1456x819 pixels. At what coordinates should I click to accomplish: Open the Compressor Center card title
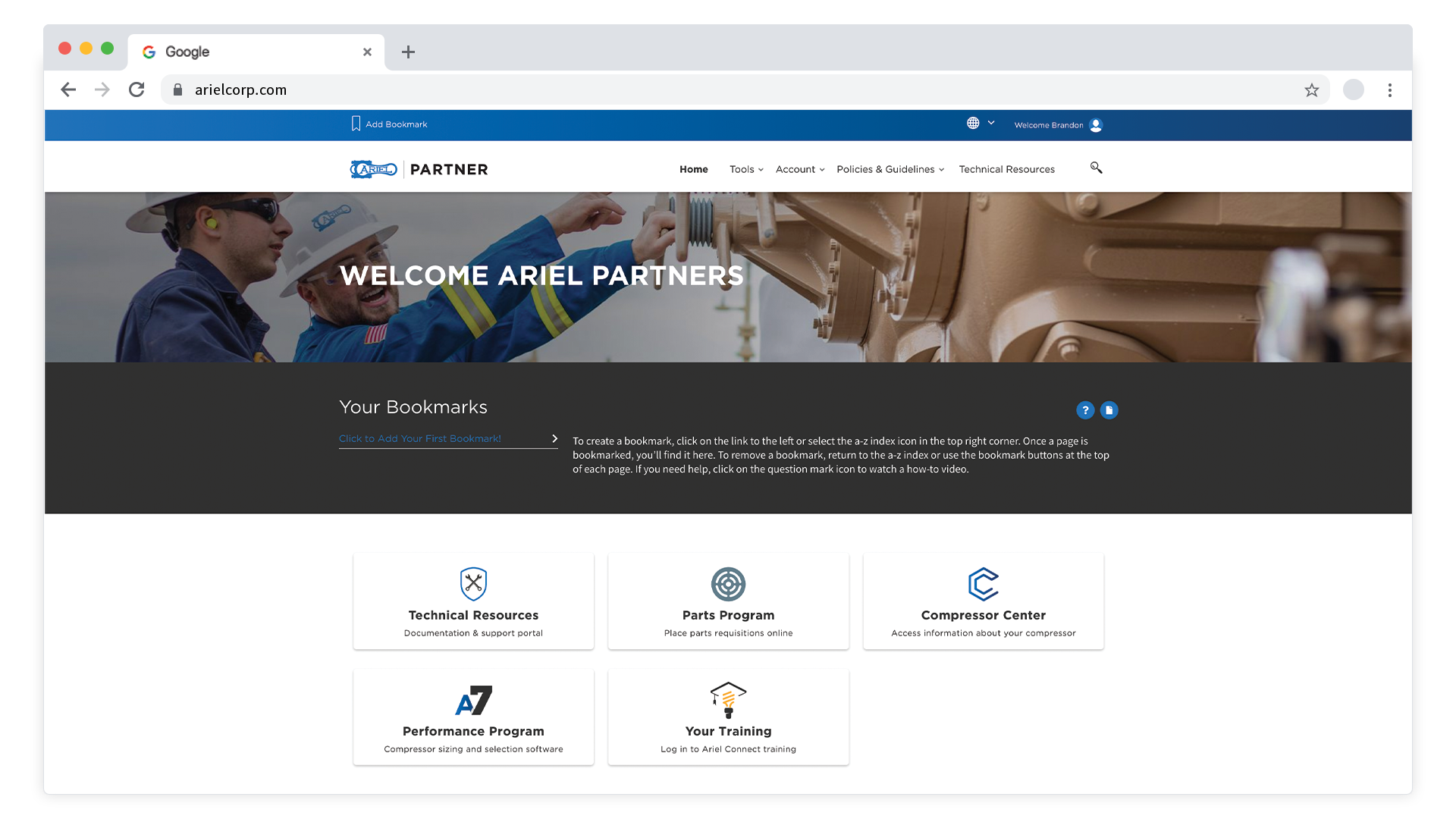[x=983, y=615]
